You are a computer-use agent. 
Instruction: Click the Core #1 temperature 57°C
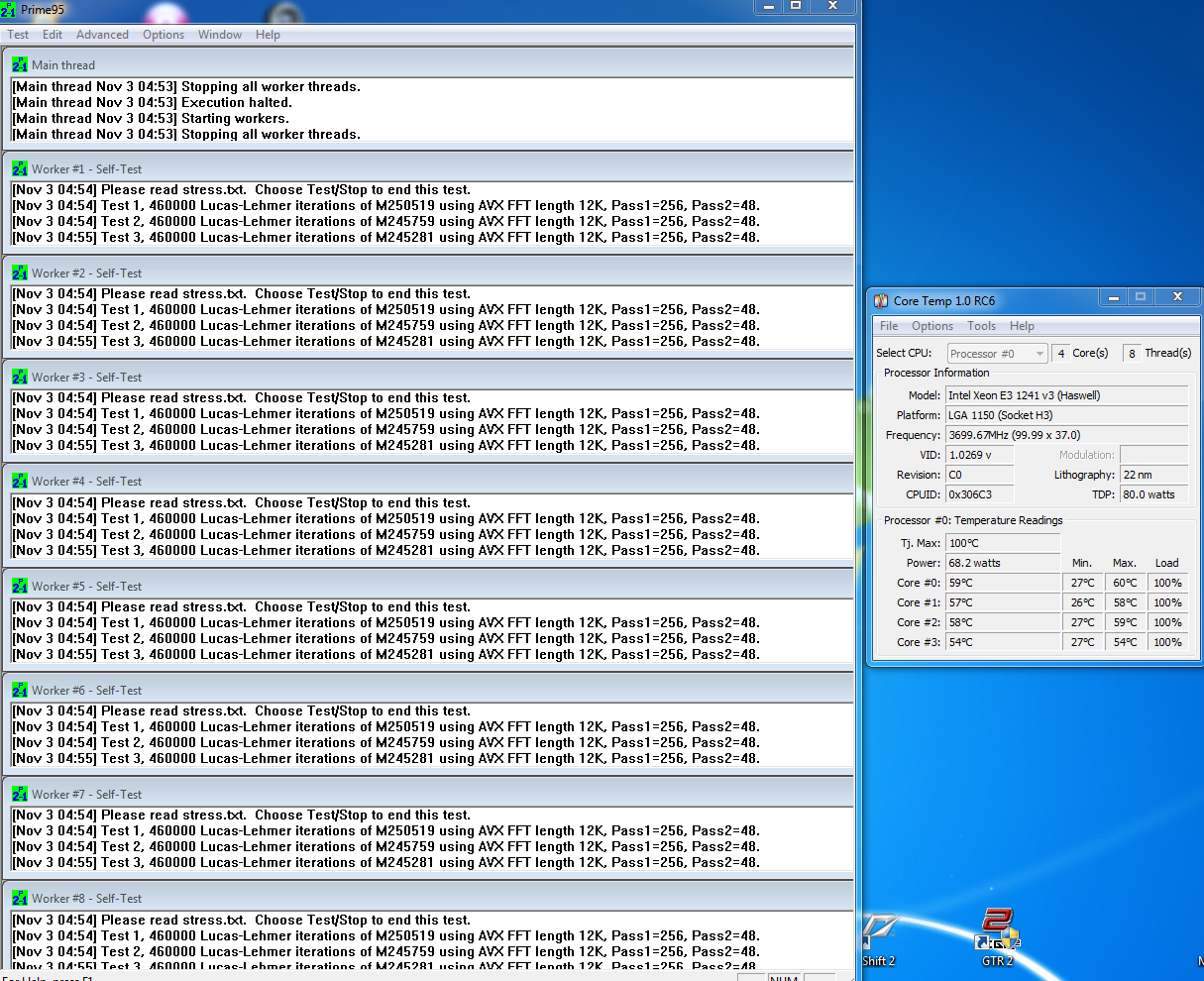click(x=1003, y=602)
